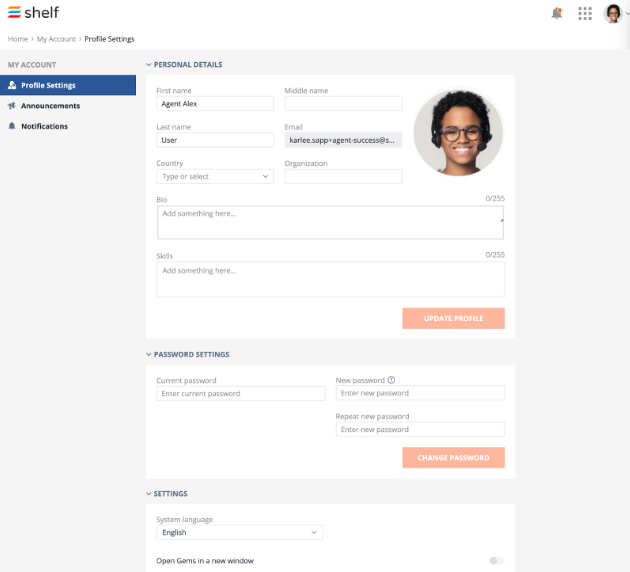Click the Middle name field
Viewport: 630px width, 572px height.
click(343, 104)
